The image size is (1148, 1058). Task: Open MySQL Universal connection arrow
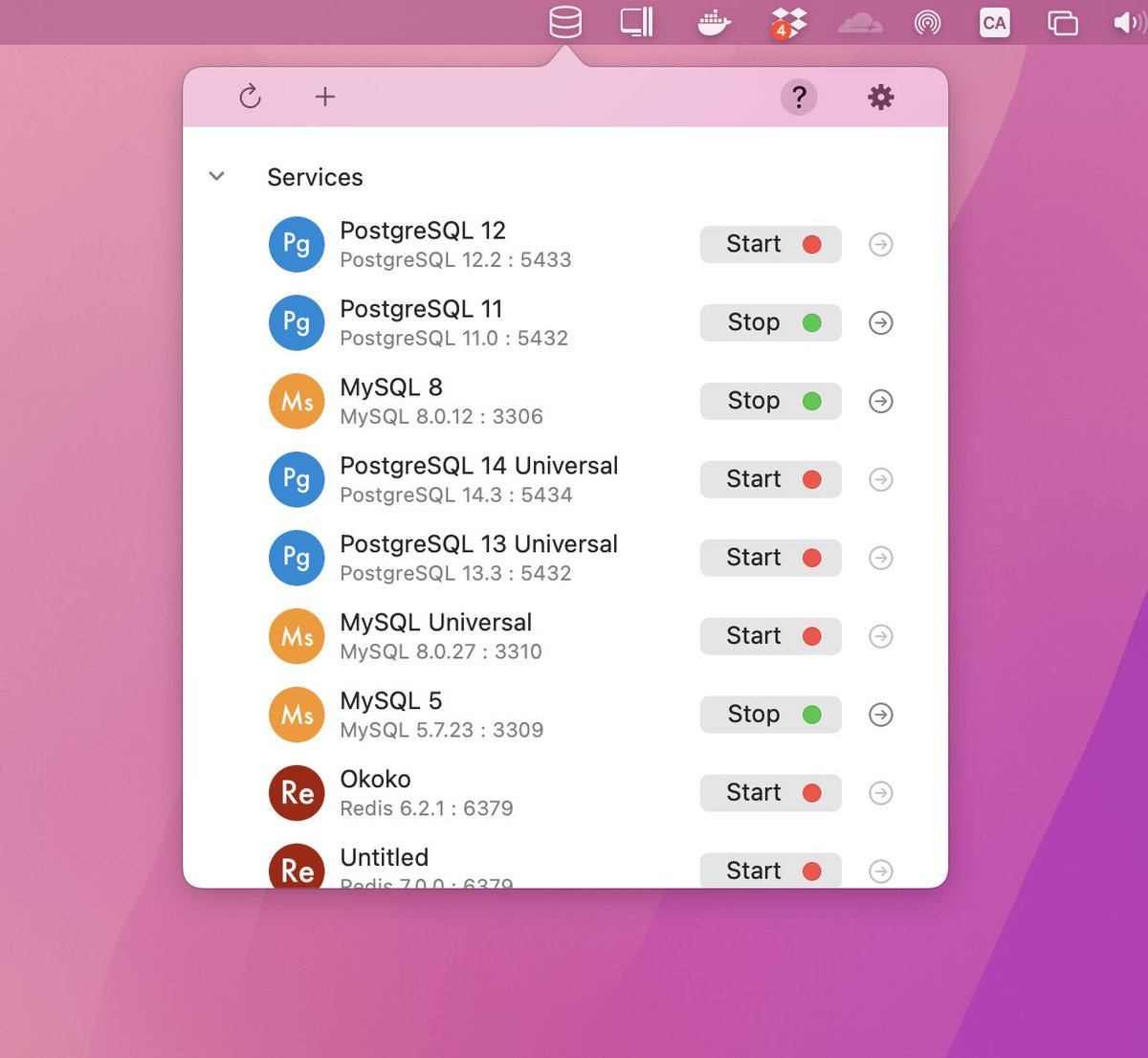[x=881, y=637]
